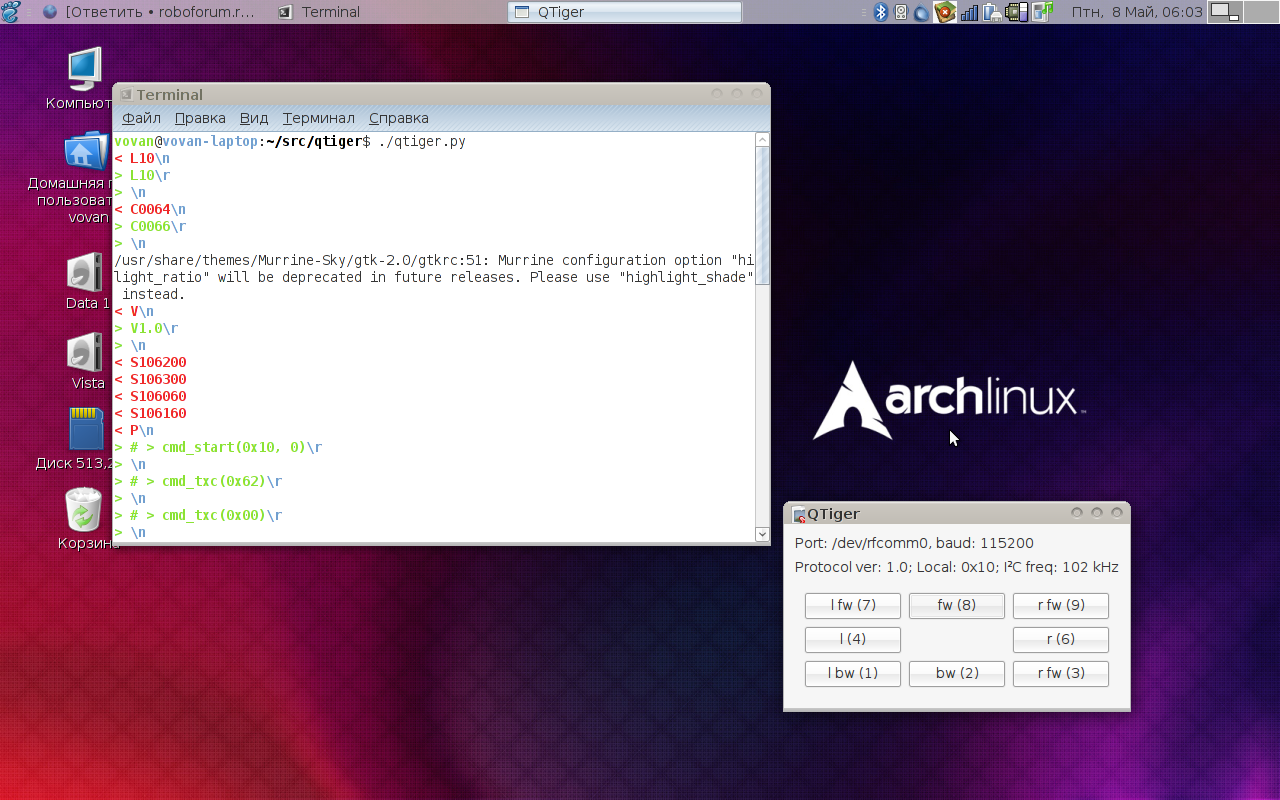
Task: Click the SD card disk icon
Action: point(86,429)
